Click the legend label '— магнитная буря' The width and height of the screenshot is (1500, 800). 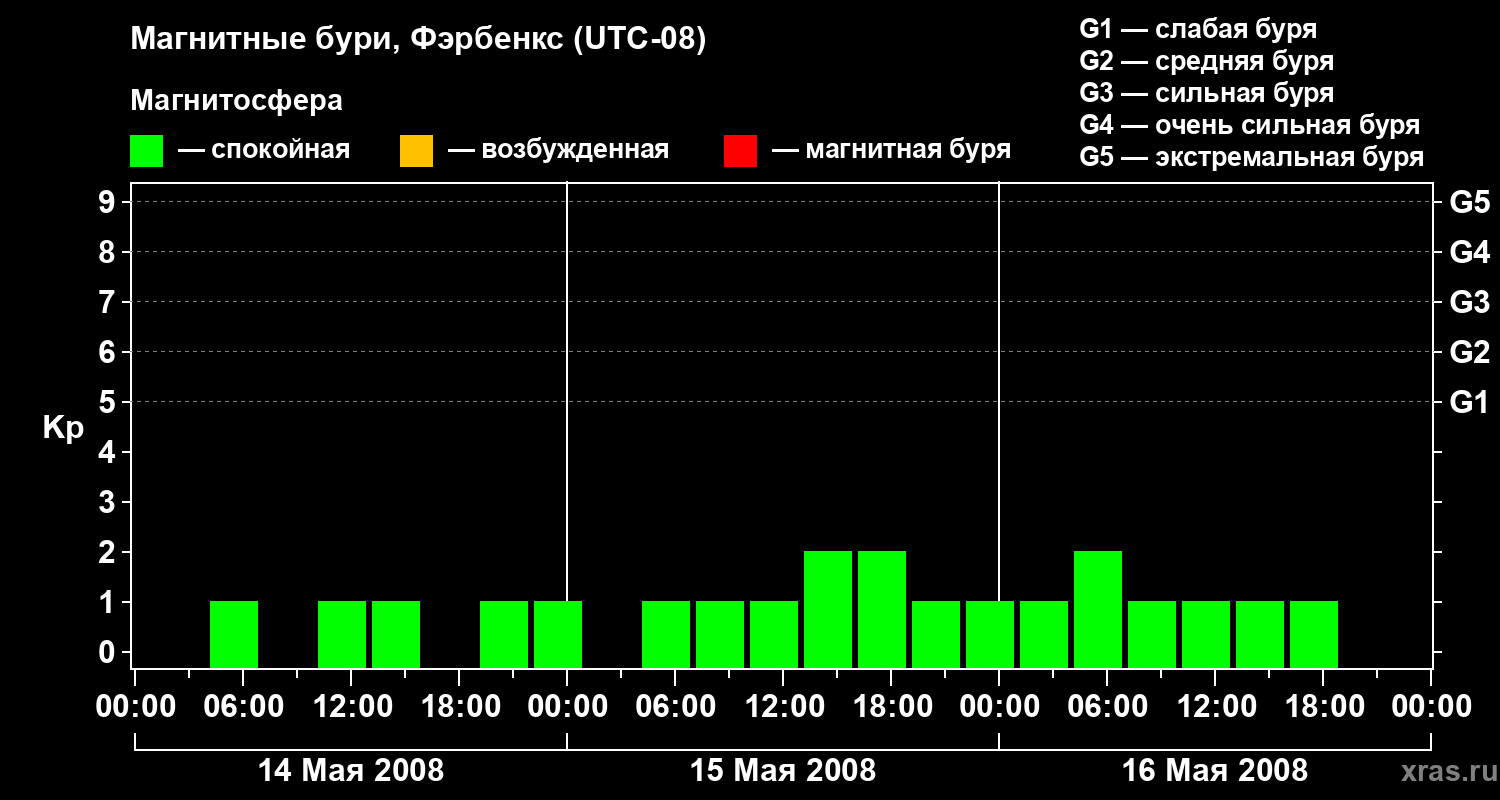point(891,150)
